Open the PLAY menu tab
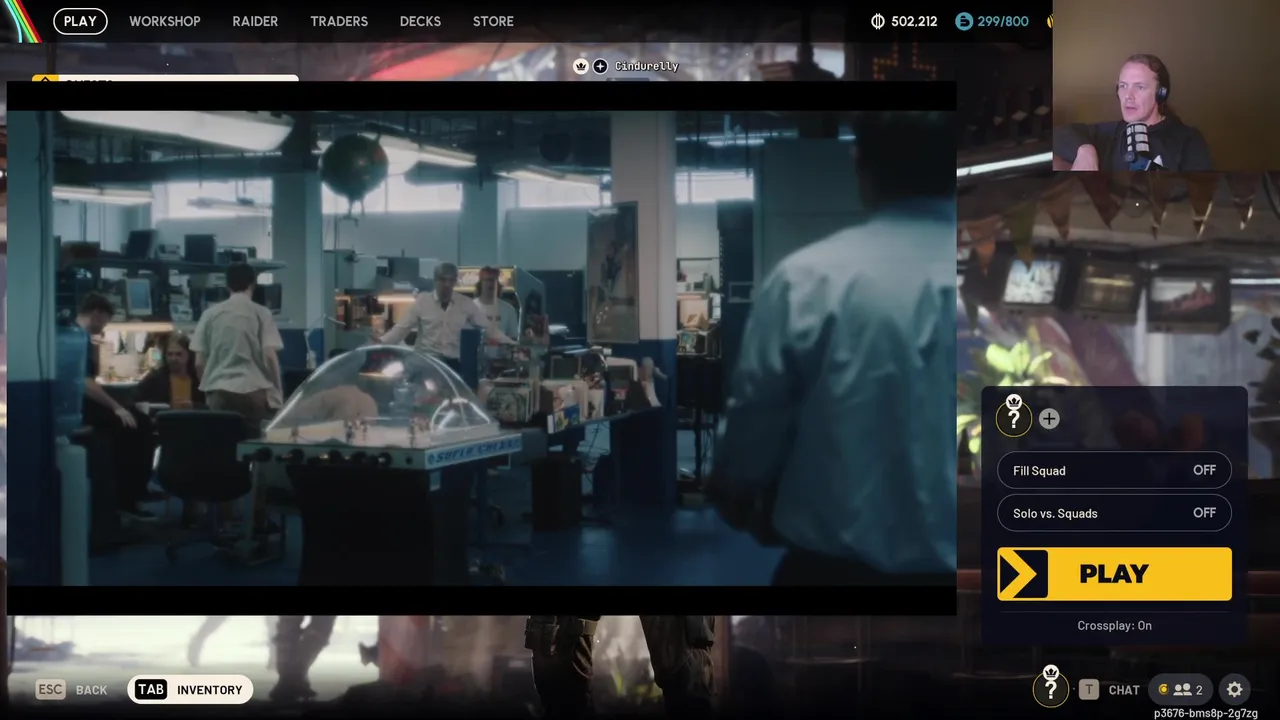 pos(80,21)
